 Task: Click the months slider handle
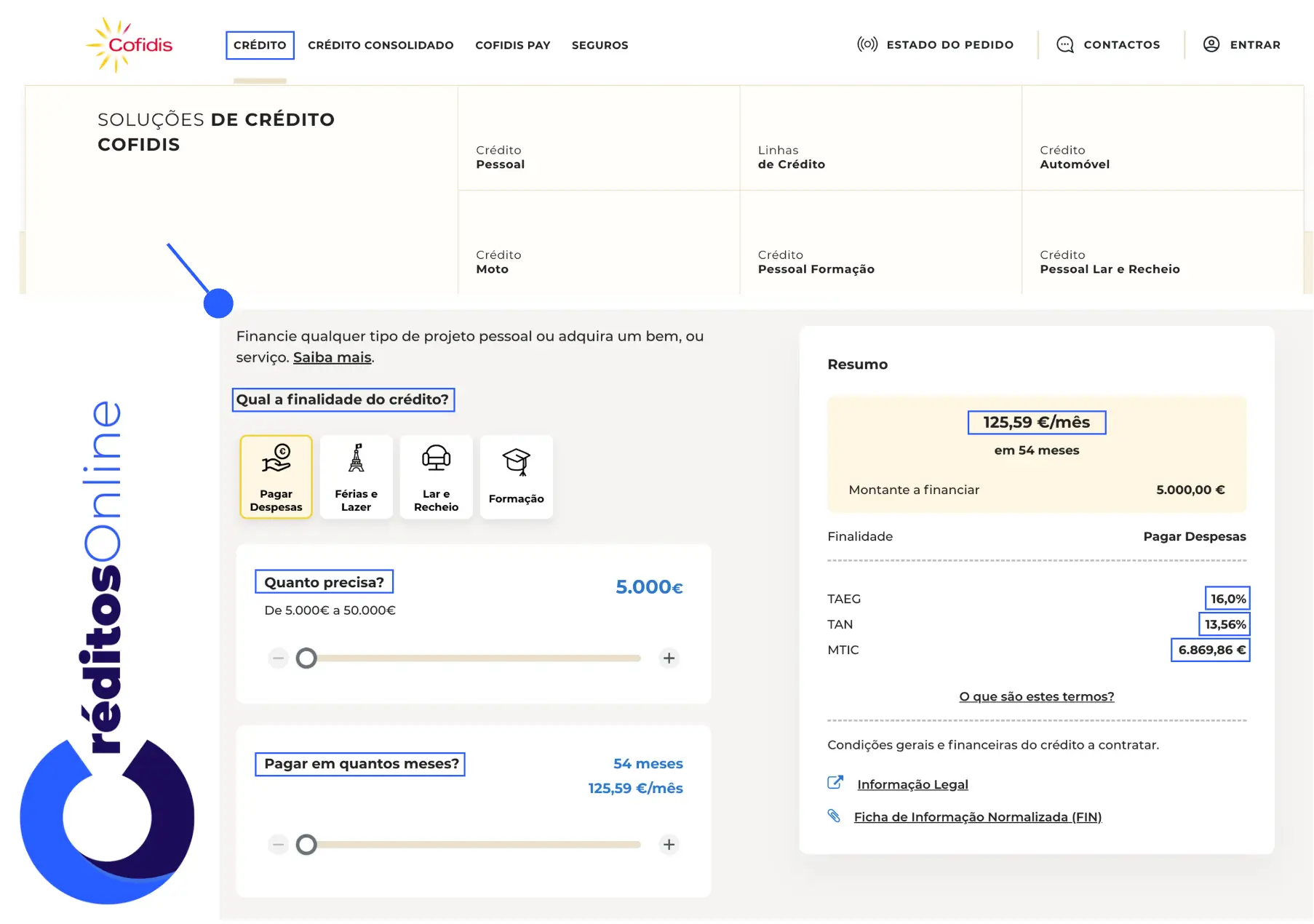[306, 845]
